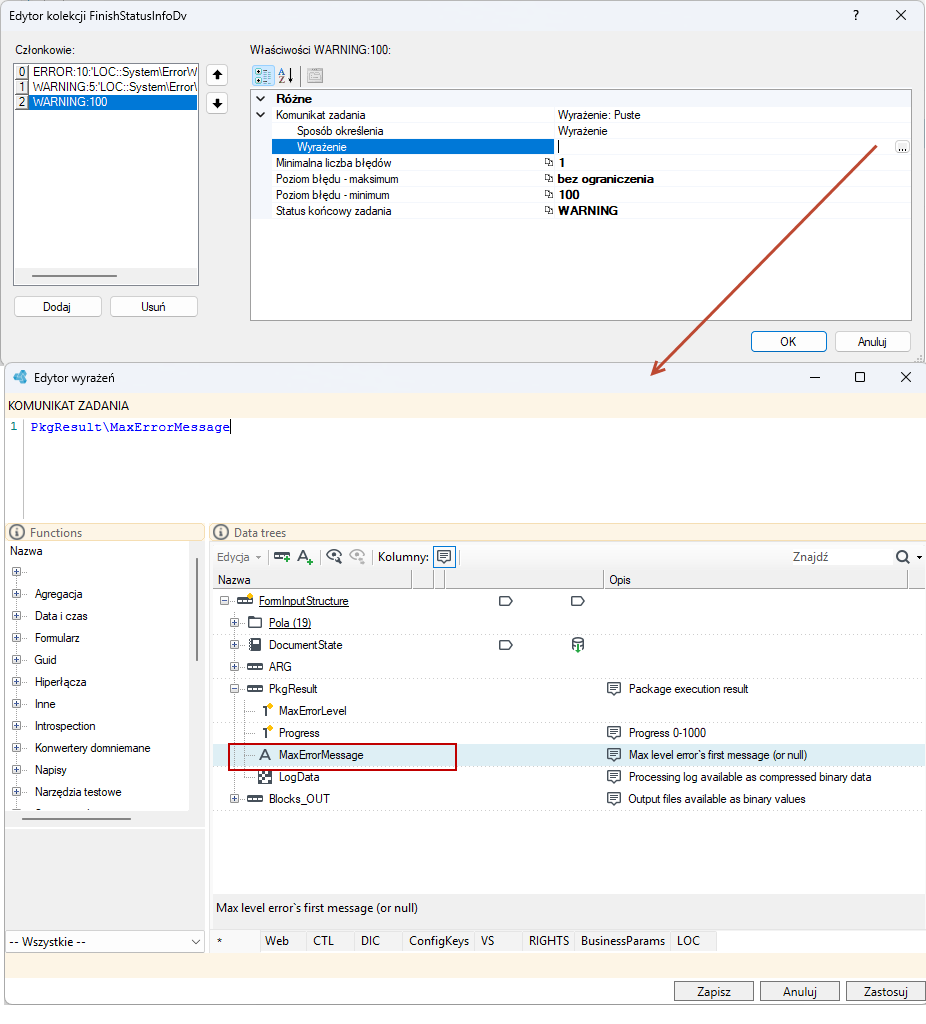This screenshot has height=1024, width=926.
Task: Click Zastosuj in the expression editor
Action: pos(886,991)
